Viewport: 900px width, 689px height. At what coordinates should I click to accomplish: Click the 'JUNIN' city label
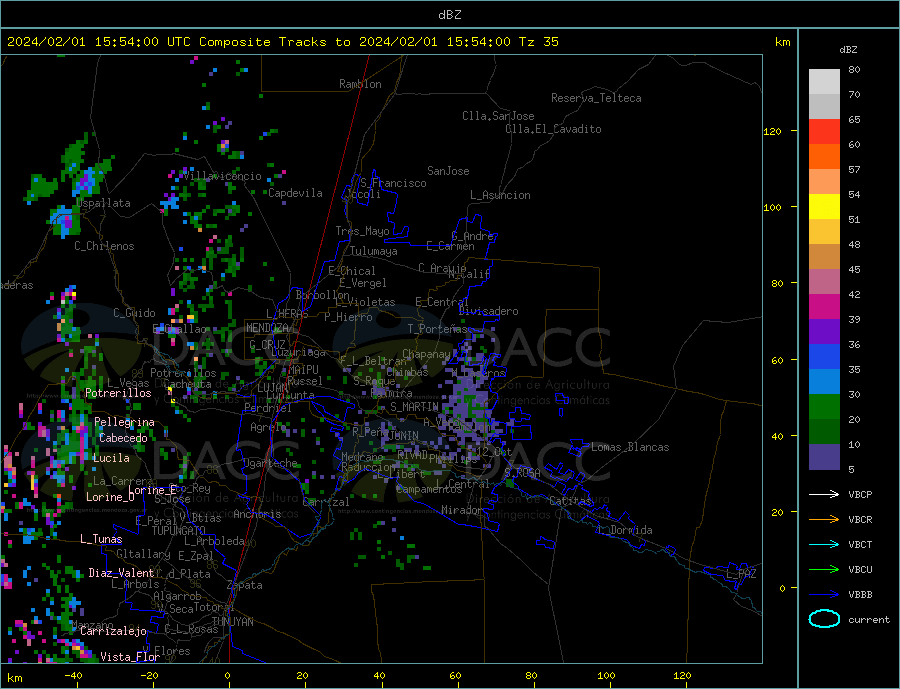(x=403, y=436)
